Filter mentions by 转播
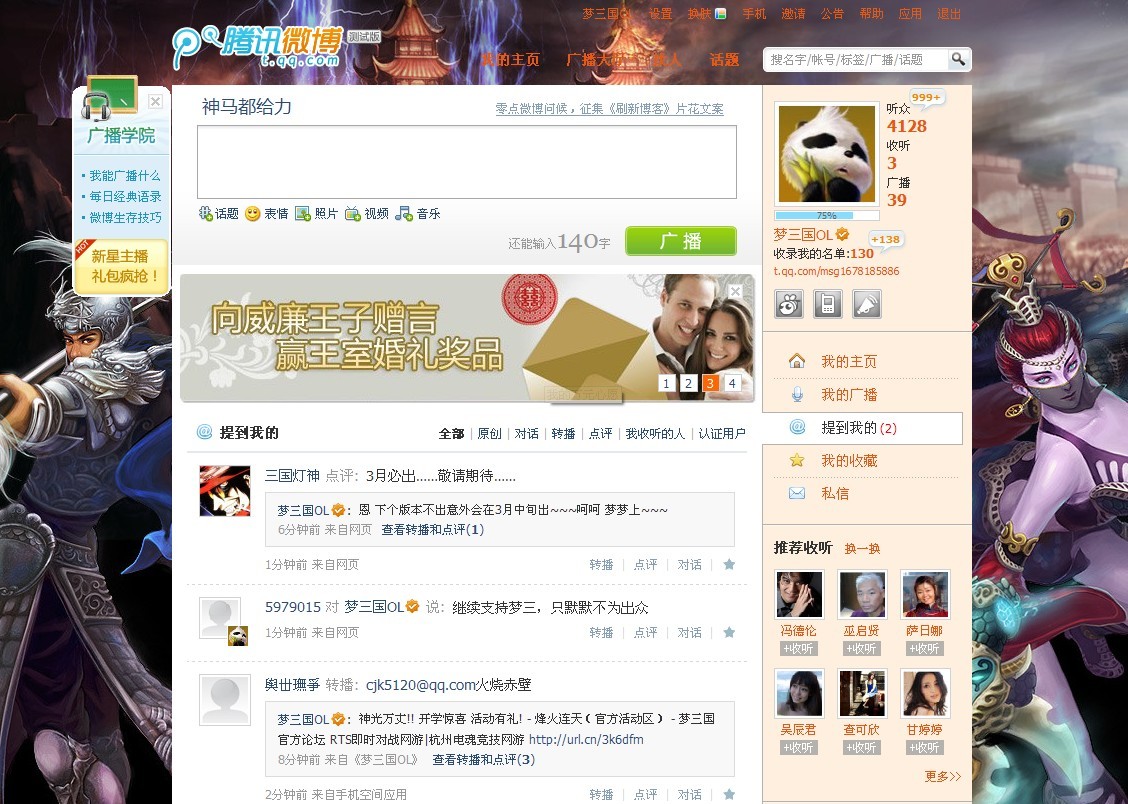Viewport: 1128px width, 804px height. point(563,434)
